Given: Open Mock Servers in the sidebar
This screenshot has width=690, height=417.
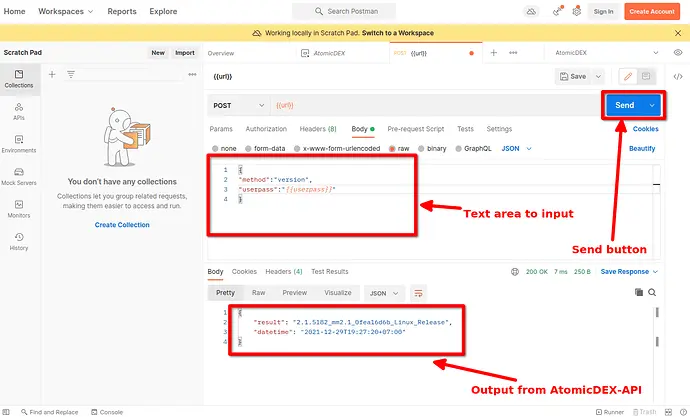Looking at the screenshot, I should click(x=19, y=176).
